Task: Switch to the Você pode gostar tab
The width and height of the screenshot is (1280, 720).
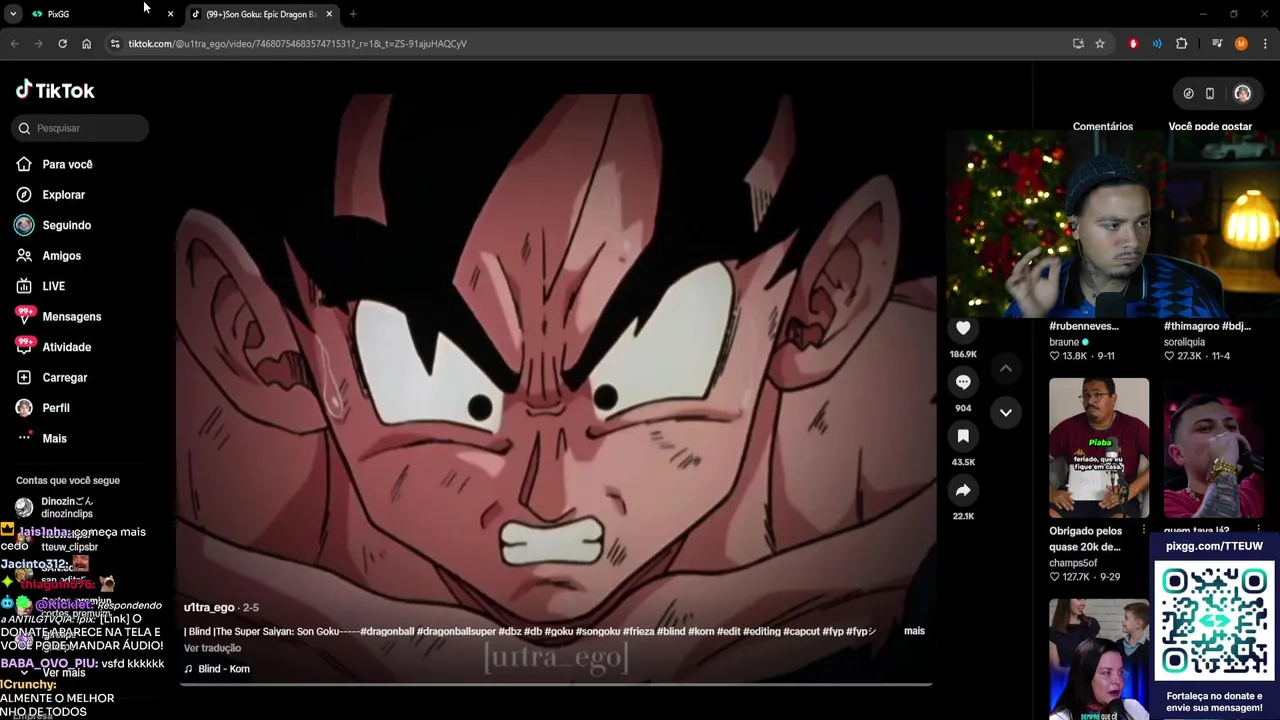Action: 1210,126
